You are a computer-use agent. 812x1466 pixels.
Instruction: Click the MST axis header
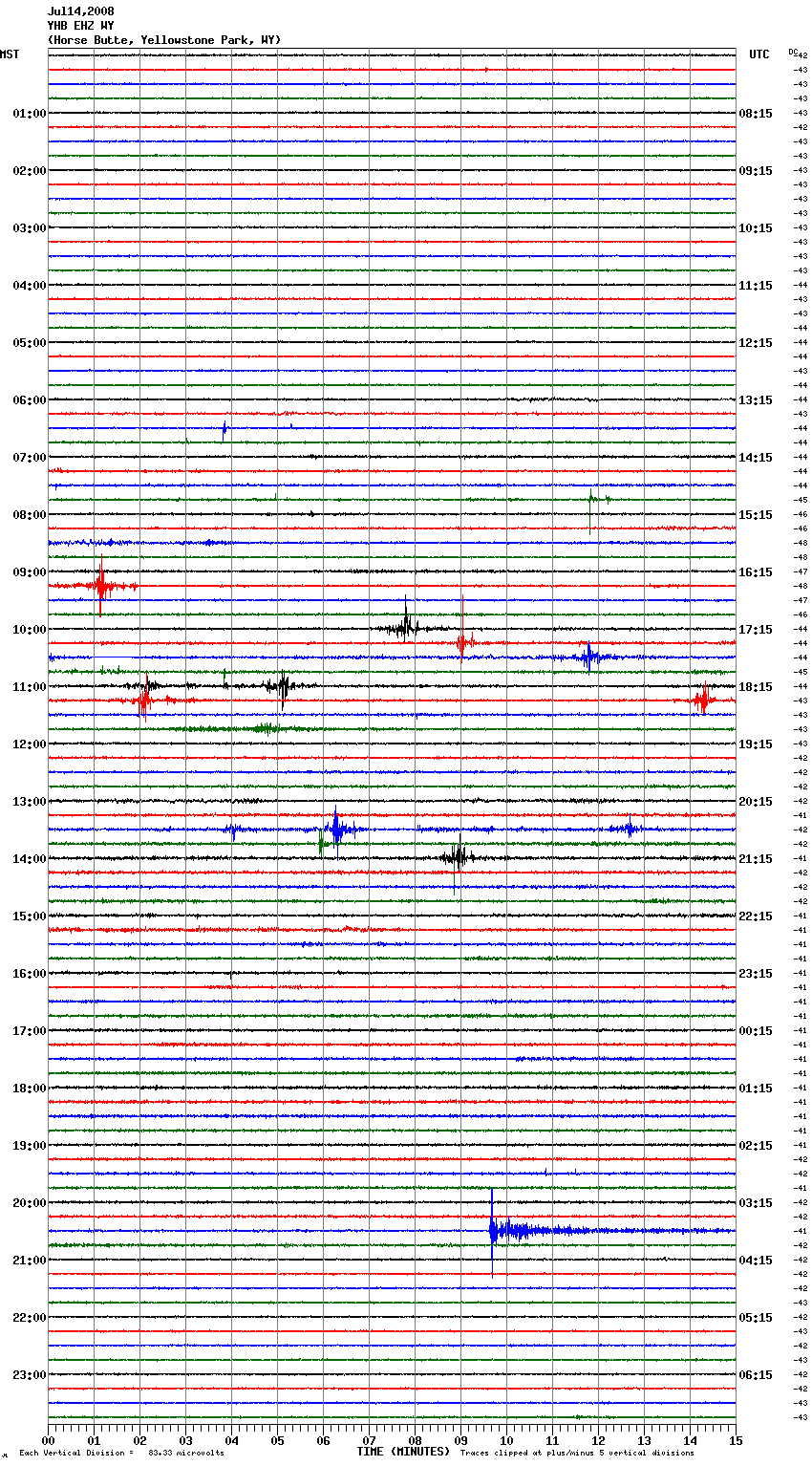tap(10, 54)
